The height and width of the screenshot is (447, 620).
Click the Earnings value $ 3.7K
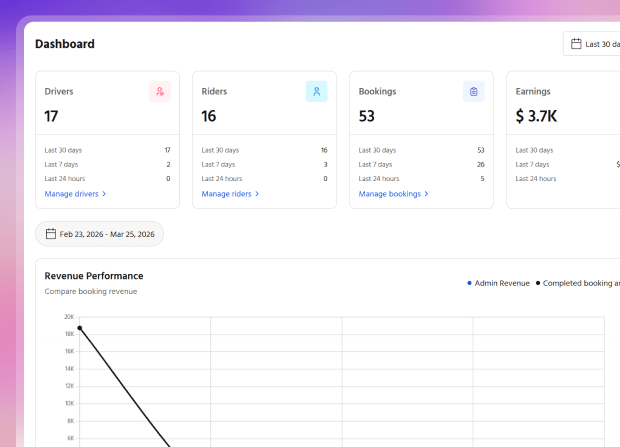pos(536,116)
